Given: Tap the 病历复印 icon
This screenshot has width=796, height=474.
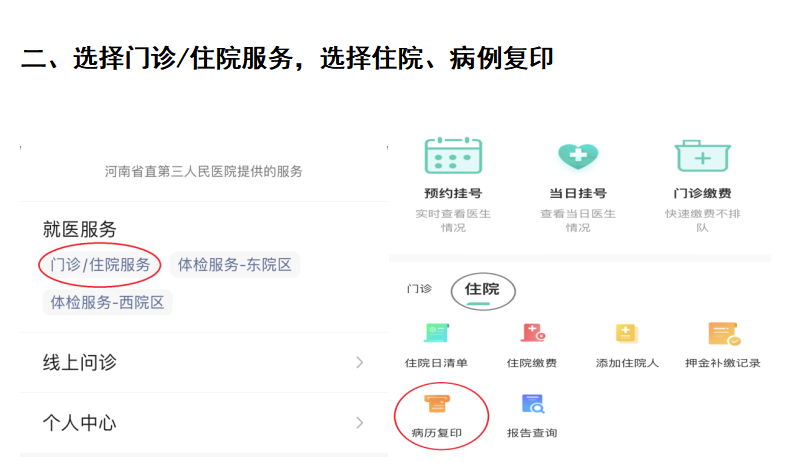Looking at the screenshot, I should 437,405.
